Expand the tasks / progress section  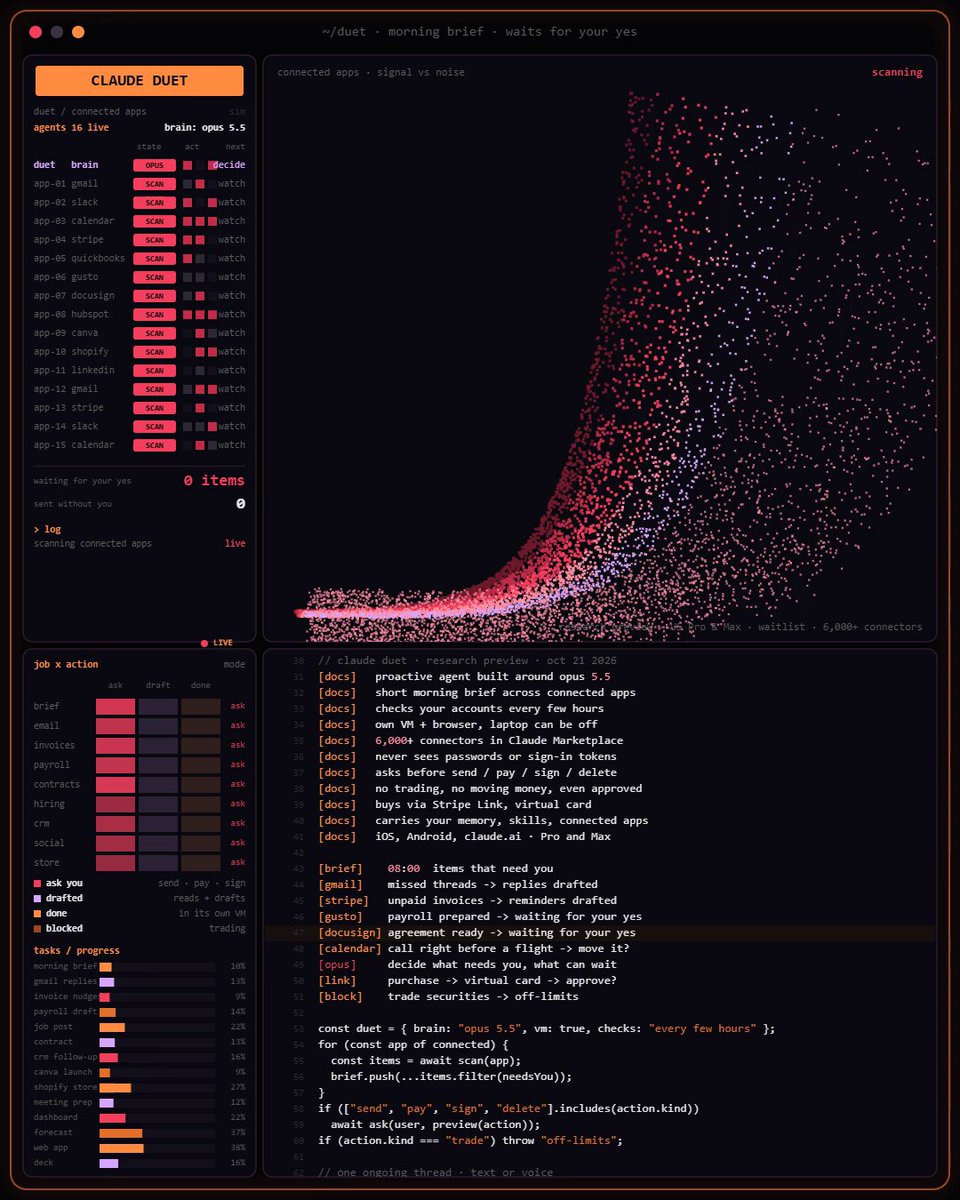76,950
